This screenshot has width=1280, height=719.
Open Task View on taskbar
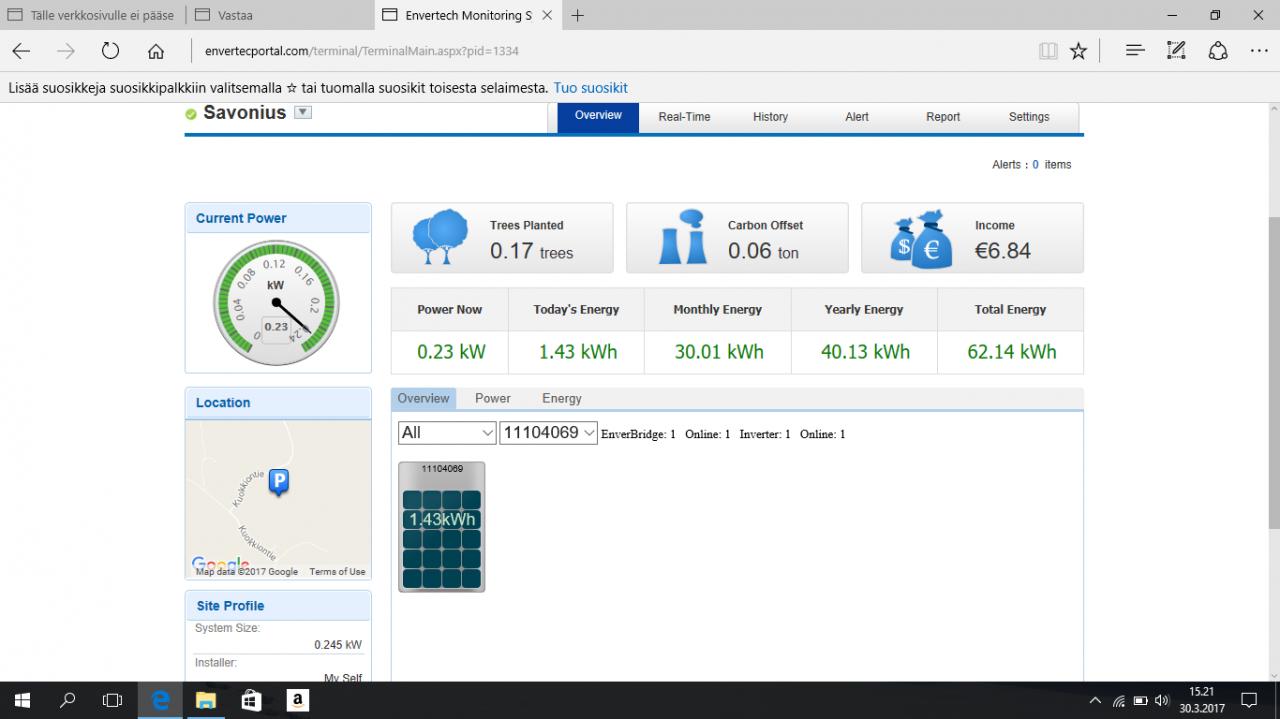[x=112, y=701]
